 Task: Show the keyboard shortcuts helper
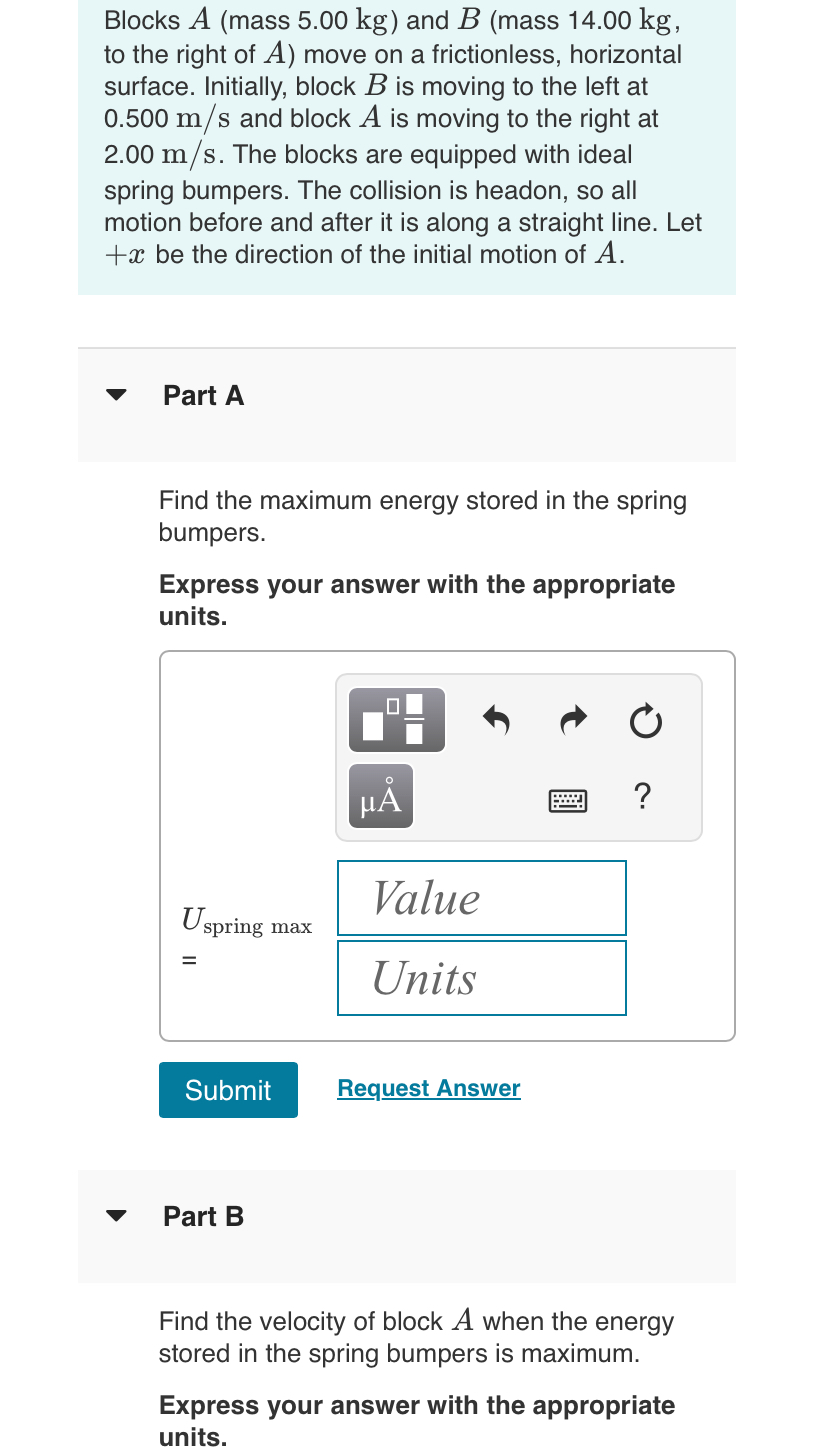[x=568, y=801]
